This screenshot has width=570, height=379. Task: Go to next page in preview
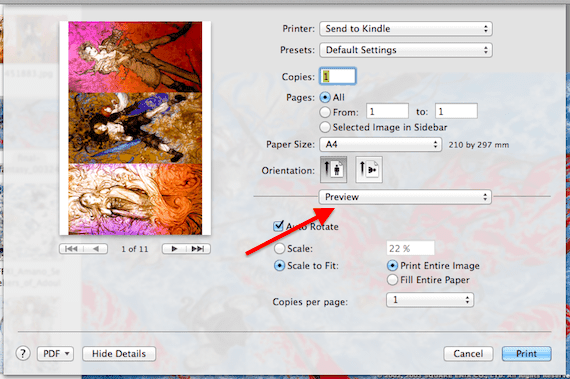[x=174, y=249]
